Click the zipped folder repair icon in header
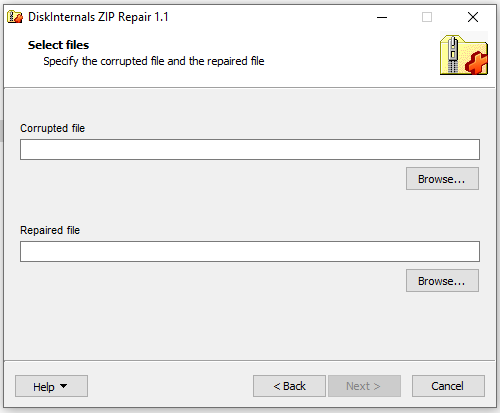500x413 pixels. [x=464, y=55]
